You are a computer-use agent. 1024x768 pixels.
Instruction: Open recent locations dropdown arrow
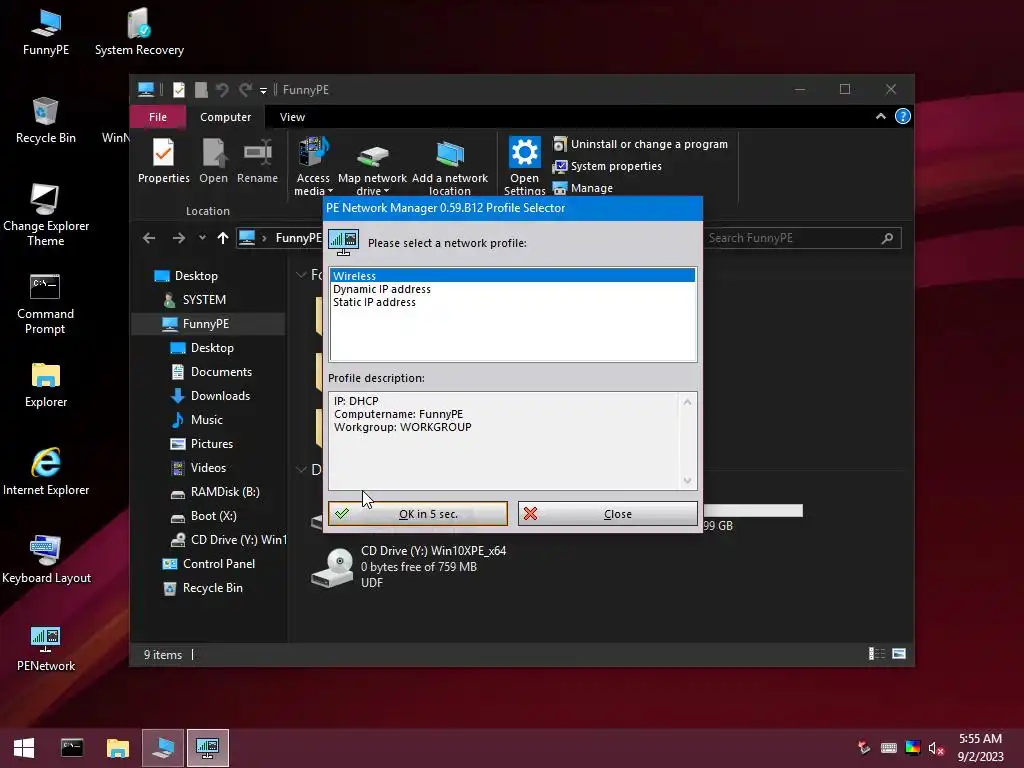click(x=202, y=238)
